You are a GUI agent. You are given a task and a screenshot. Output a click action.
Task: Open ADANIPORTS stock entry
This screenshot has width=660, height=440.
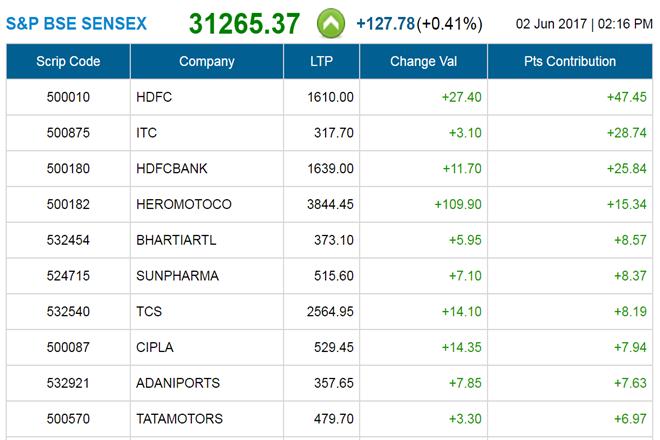(177, 383)
